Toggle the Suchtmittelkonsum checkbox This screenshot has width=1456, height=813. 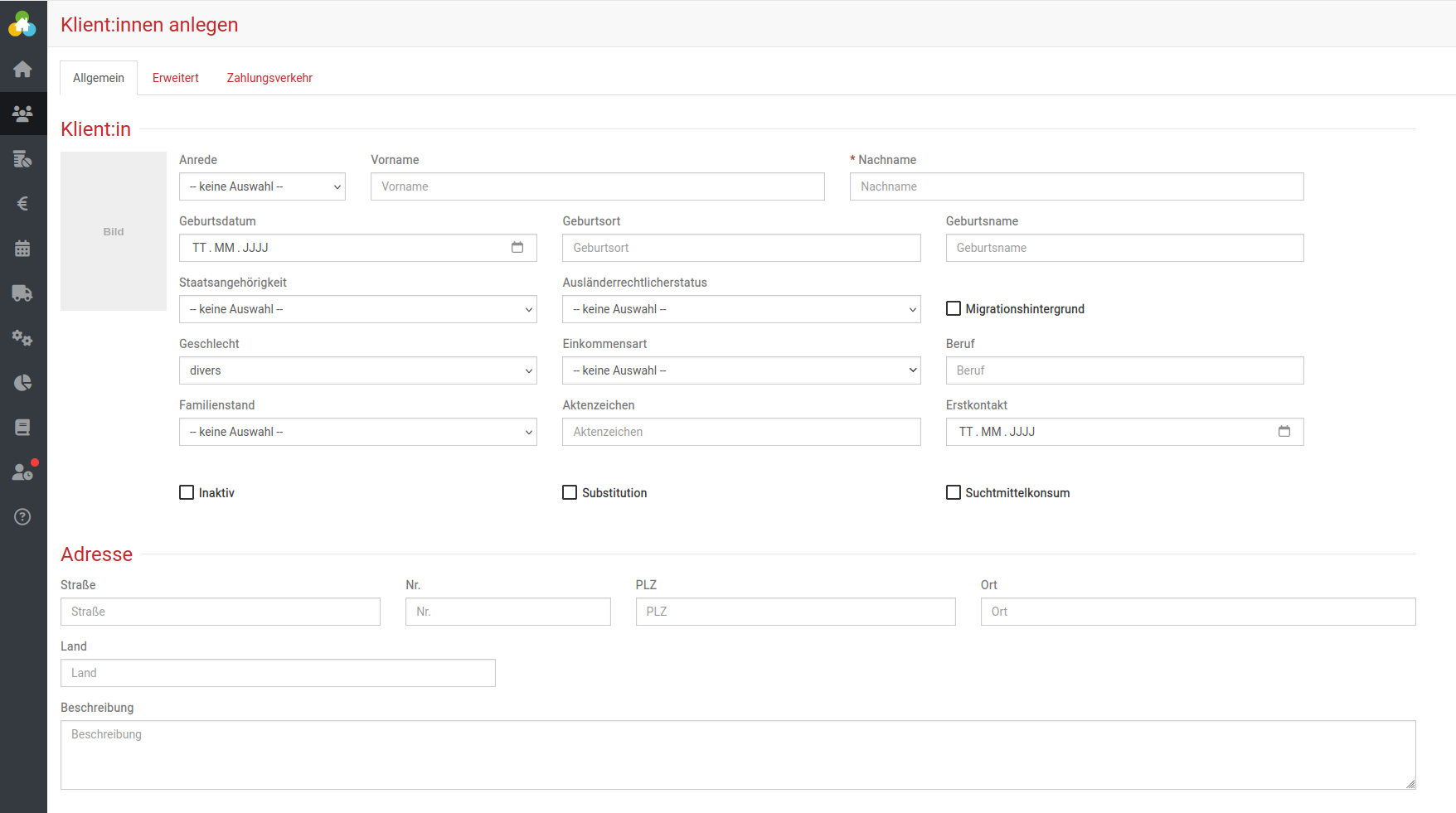coord(954,493)
